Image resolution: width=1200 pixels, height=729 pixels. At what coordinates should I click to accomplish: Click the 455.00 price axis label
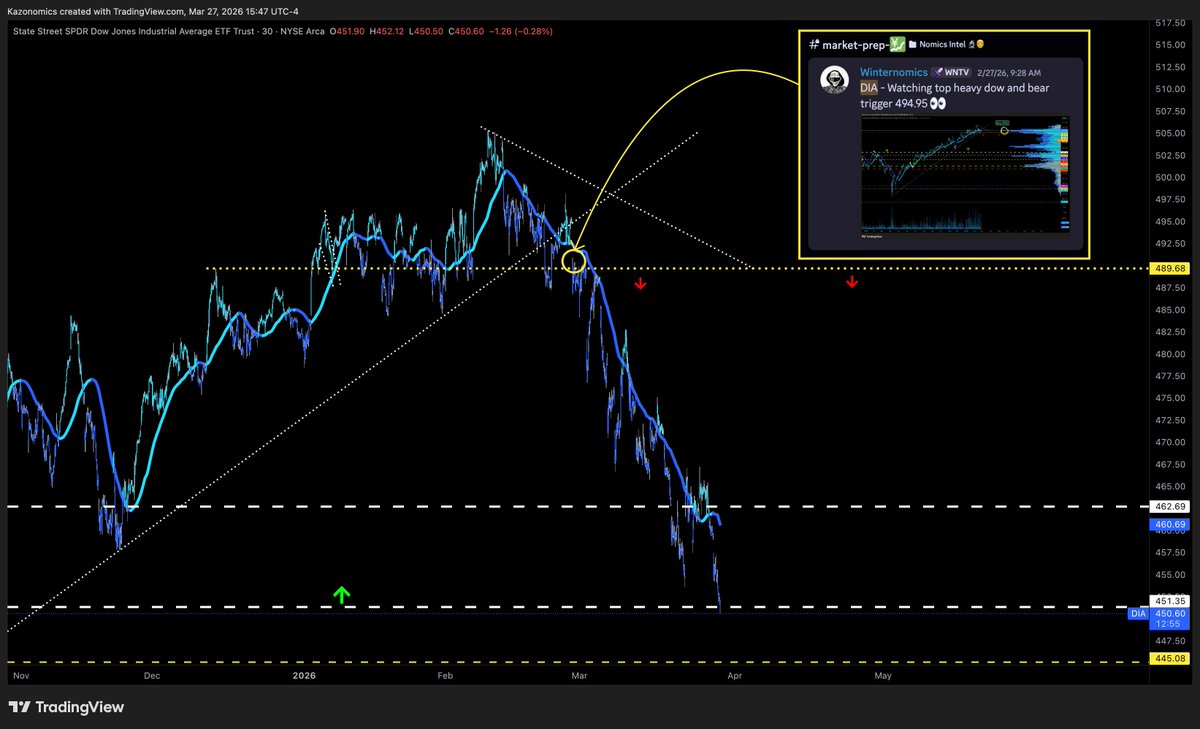(1170, 574)
